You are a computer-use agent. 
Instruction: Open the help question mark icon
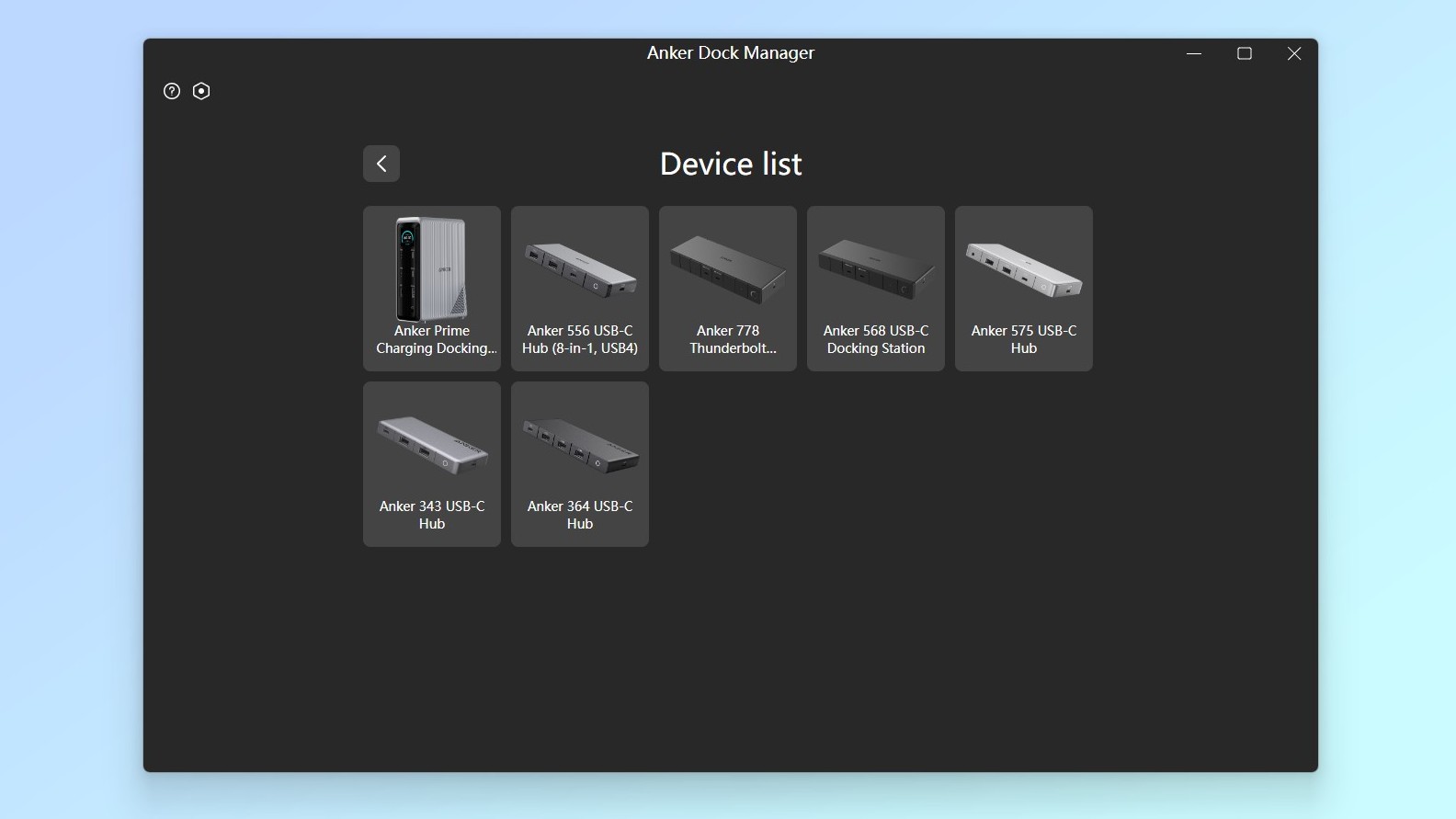pyautogui.click(x=172, y=91)
